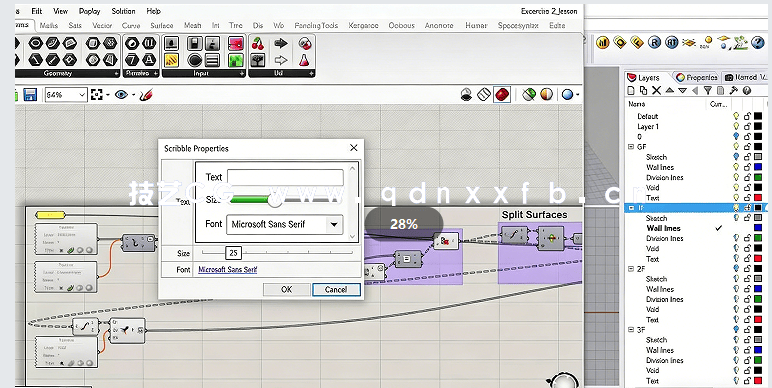Screen dimensions: 772x388
Task: Toggle lock icon on GF layer
Action: (x=747, y=147)
